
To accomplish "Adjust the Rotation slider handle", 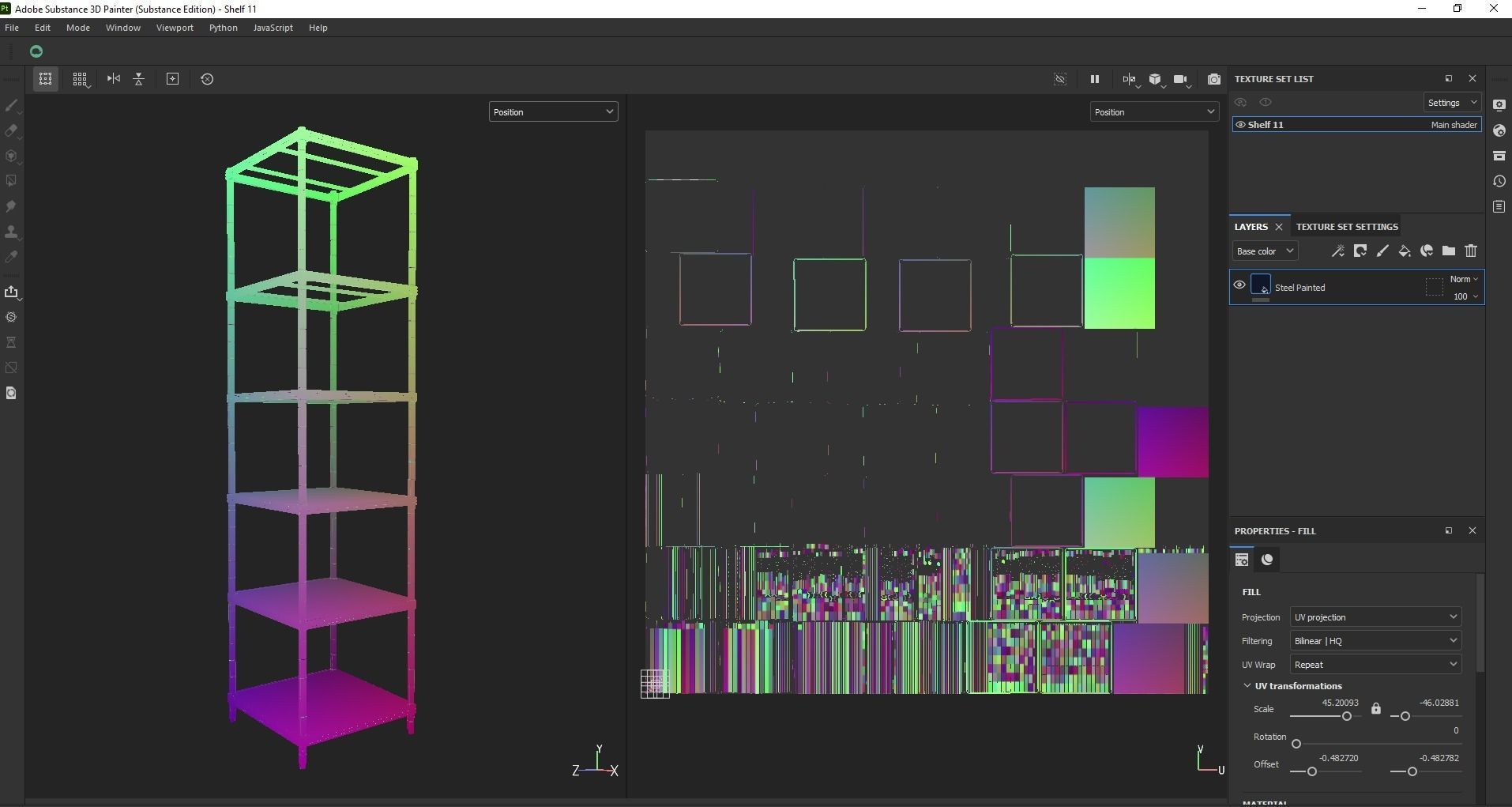I will click(x=1296, y=744).
